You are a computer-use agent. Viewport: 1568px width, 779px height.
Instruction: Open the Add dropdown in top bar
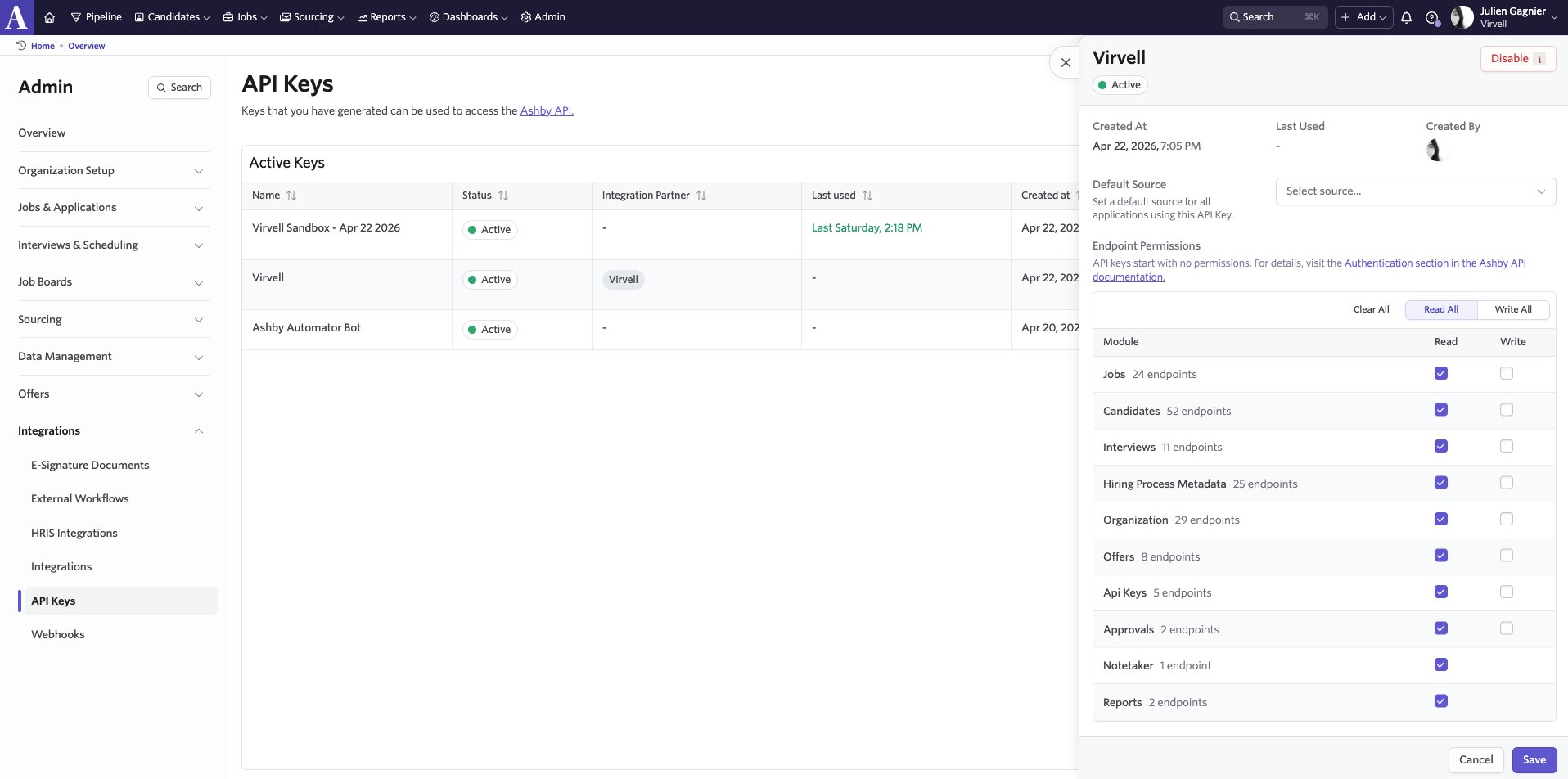click(x=1363, y=17)
